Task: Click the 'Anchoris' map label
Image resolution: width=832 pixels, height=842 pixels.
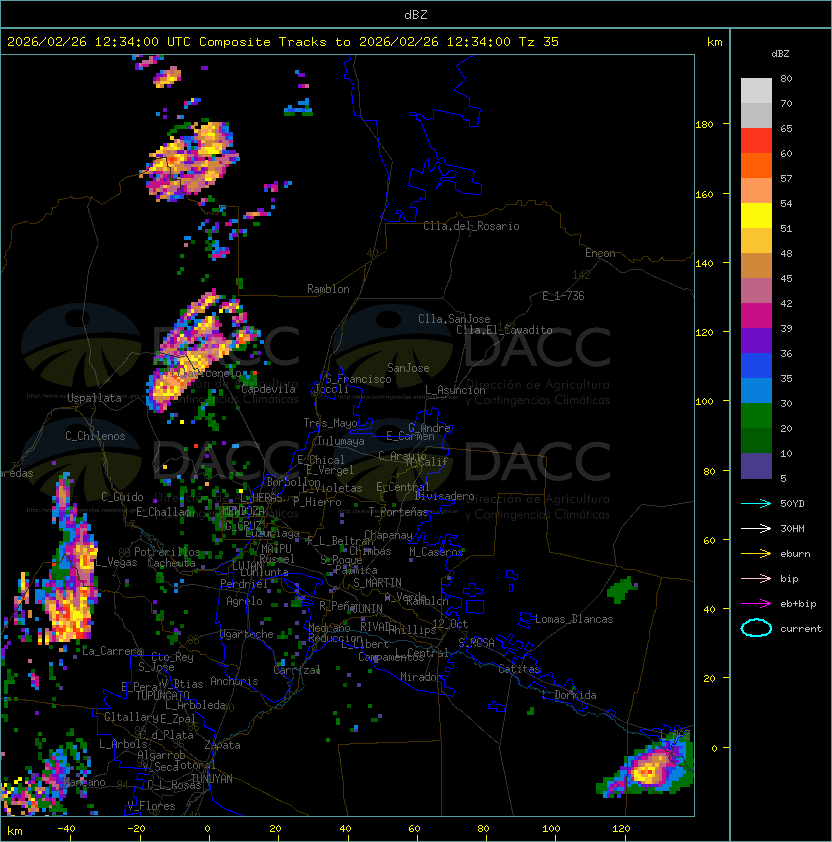Action: [x=234, y=681]
